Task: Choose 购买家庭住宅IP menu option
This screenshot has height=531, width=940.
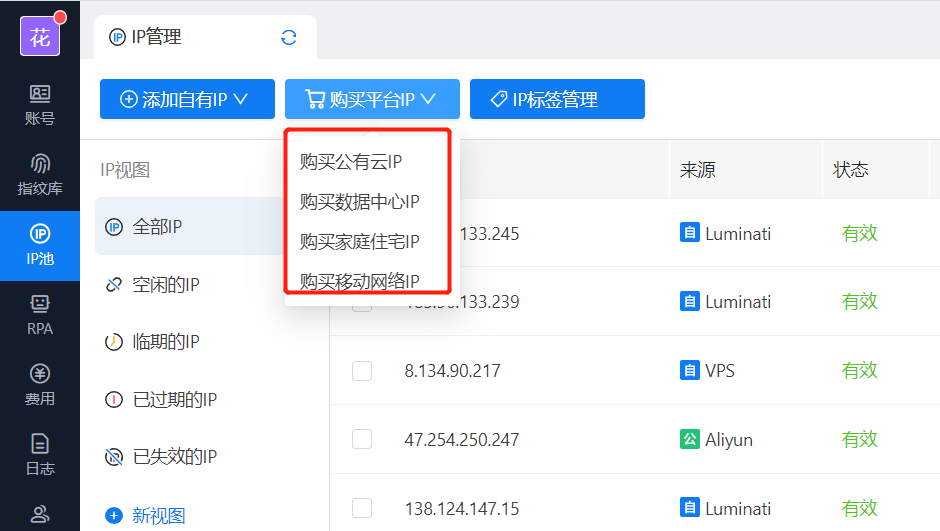Action: click(x=359, y=242)
